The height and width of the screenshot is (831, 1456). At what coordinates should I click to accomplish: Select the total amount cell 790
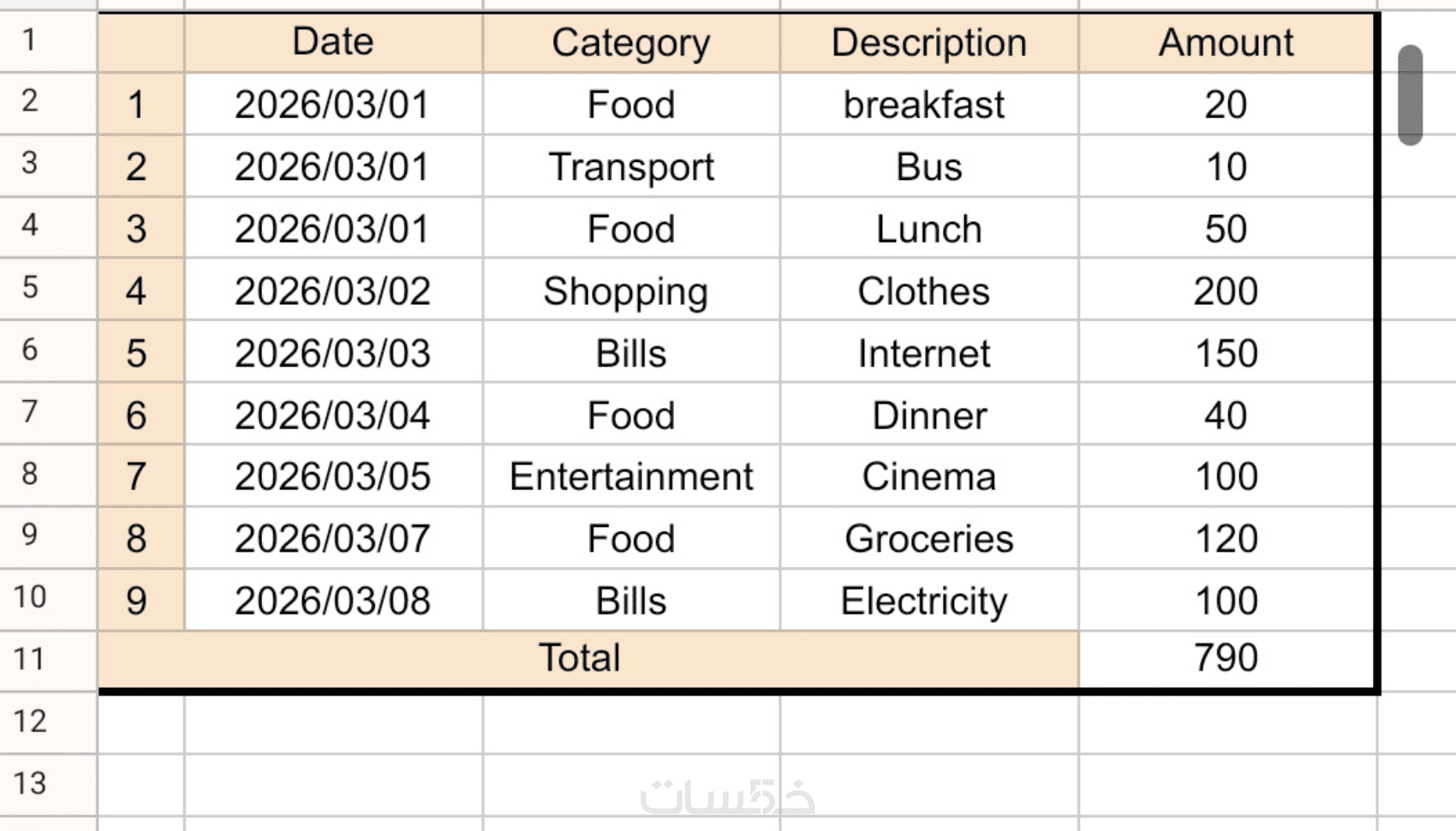[1226, 659]
